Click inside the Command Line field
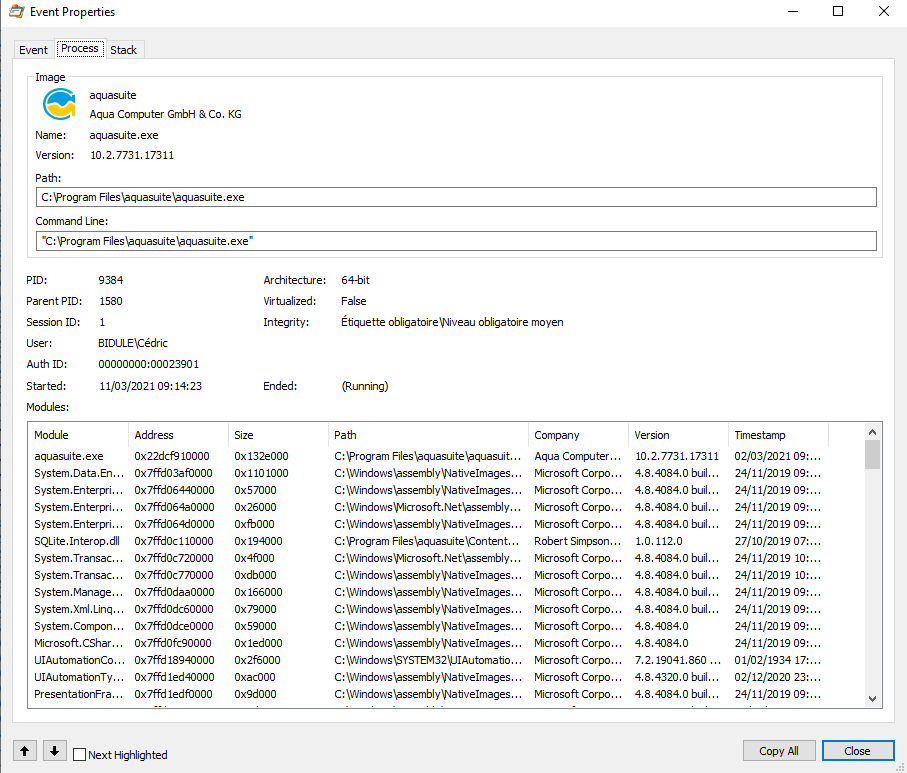The height and width of the screenshot is (773, 907). 455,241
